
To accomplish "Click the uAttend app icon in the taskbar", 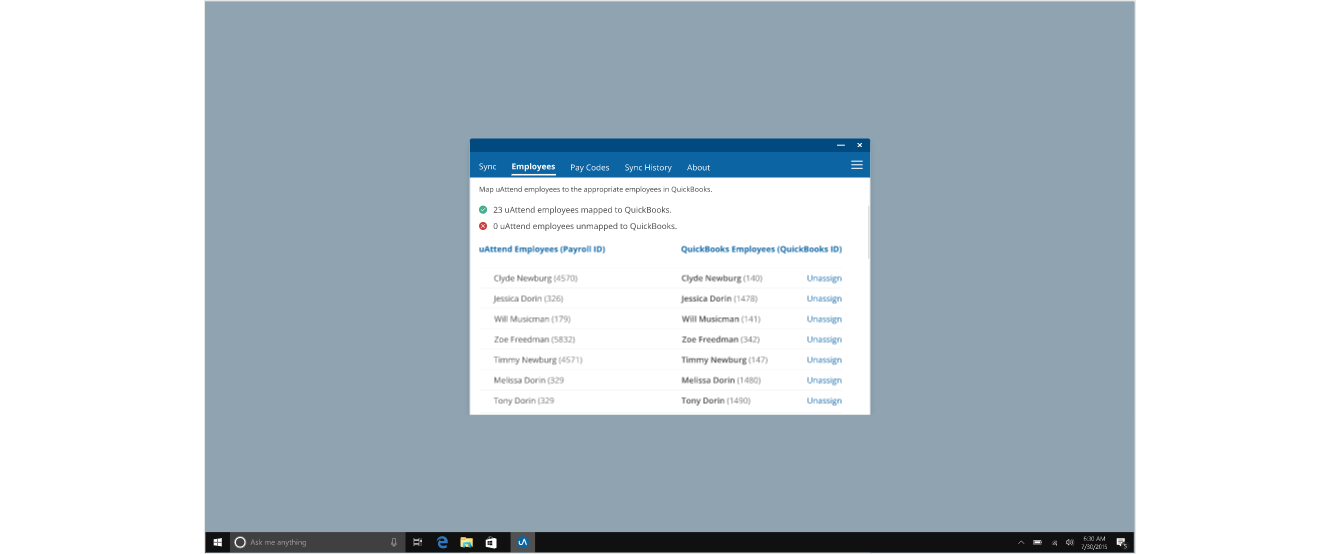I will 521,542.
